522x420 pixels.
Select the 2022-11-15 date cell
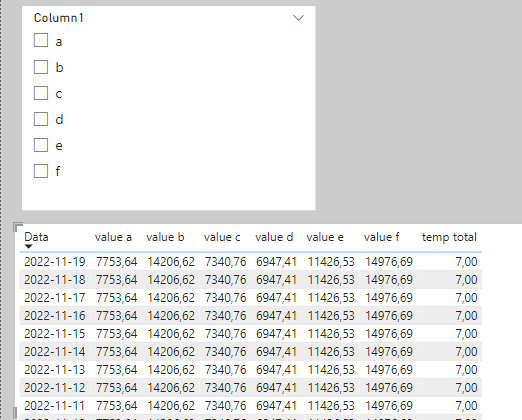tap(55, 334)
